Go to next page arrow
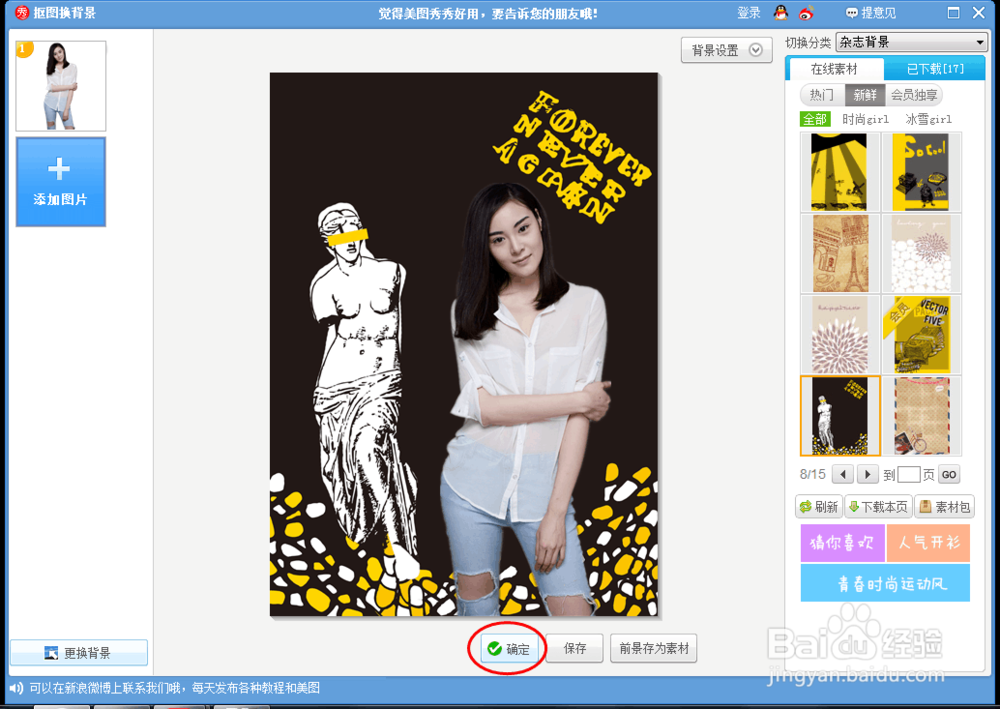The height and width of the screenshot is (709, 1000). 867,474
